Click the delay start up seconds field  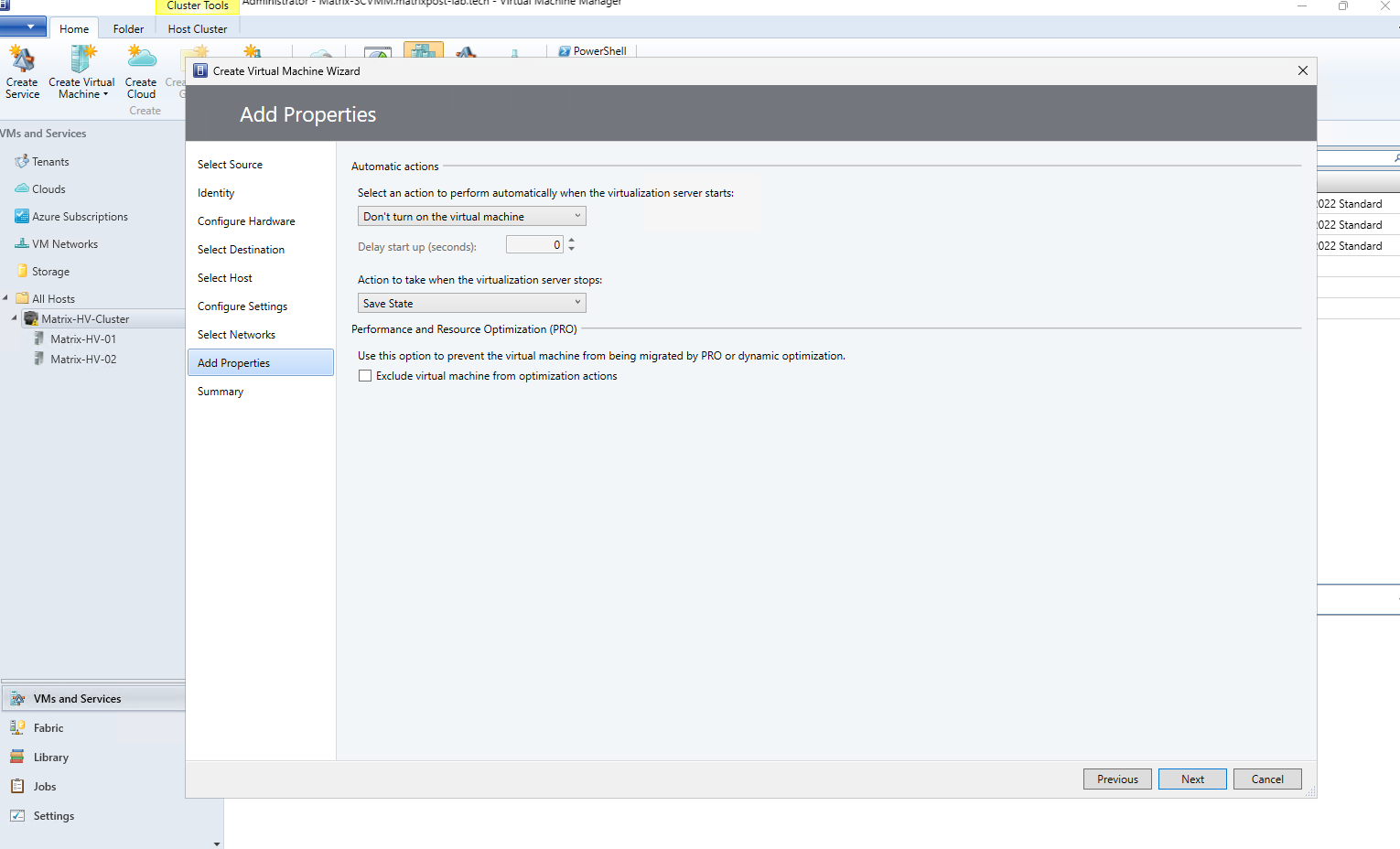click(534, 245)
